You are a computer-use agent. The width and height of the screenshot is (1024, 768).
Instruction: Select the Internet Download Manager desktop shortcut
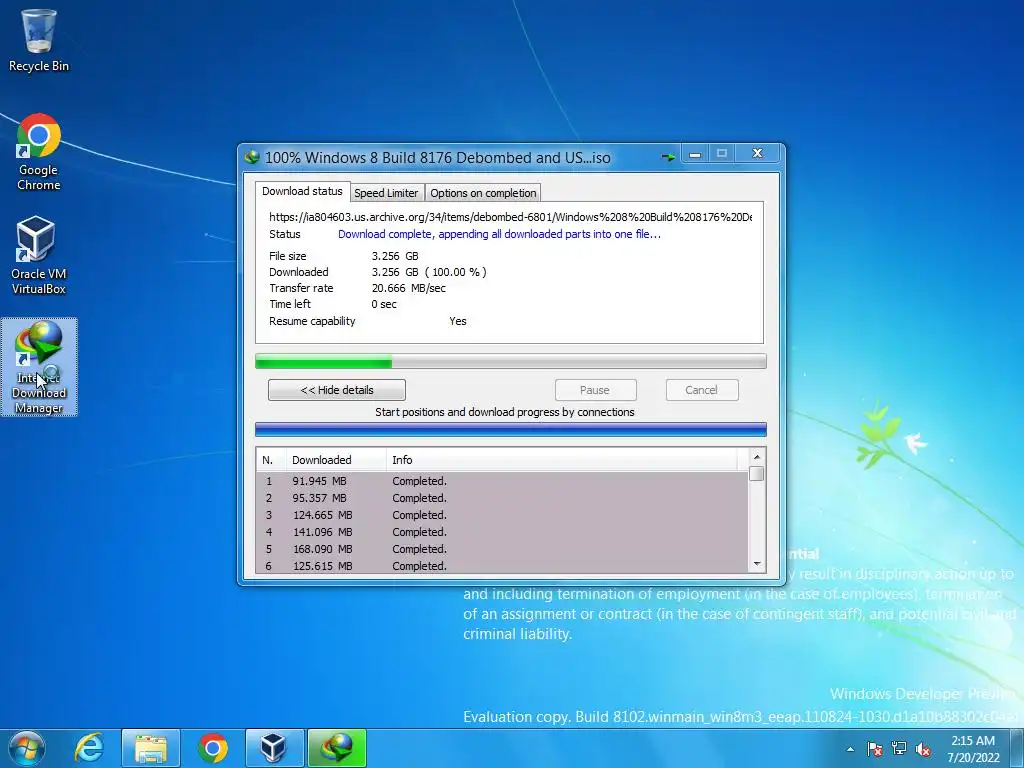pos(39,367)
